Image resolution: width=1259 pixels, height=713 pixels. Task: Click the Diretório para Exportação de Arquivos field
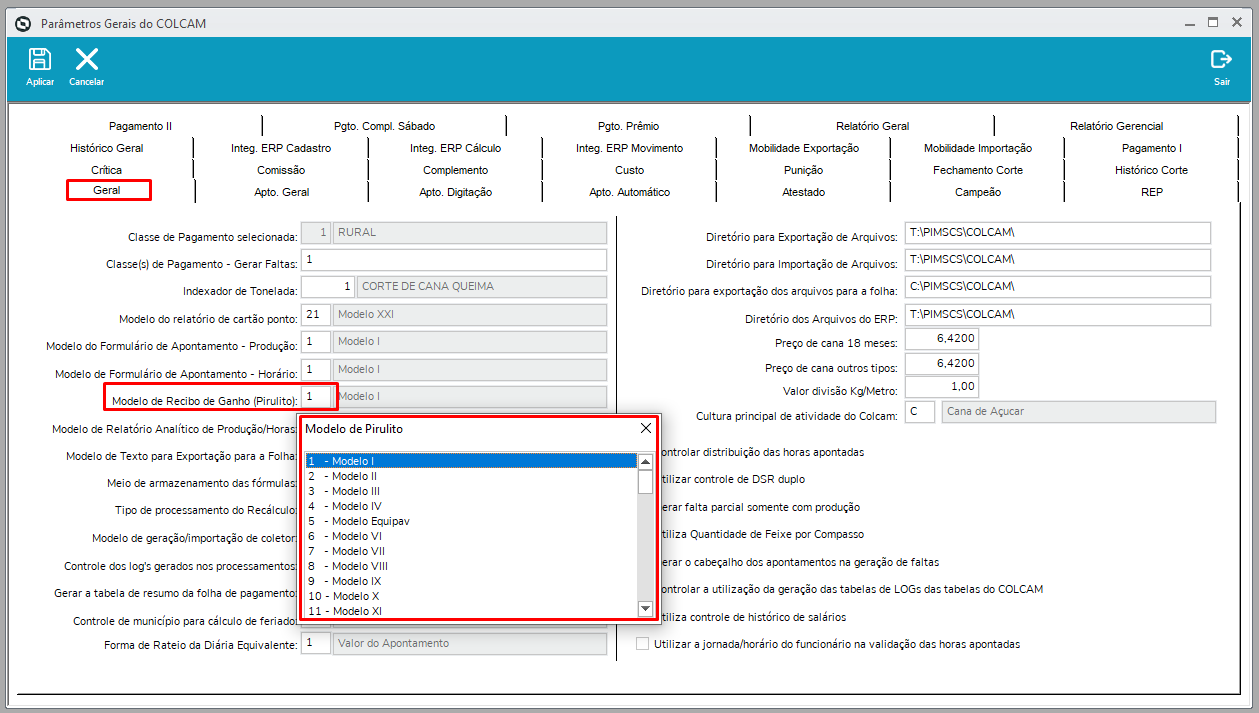click(x=1057, y=233)
